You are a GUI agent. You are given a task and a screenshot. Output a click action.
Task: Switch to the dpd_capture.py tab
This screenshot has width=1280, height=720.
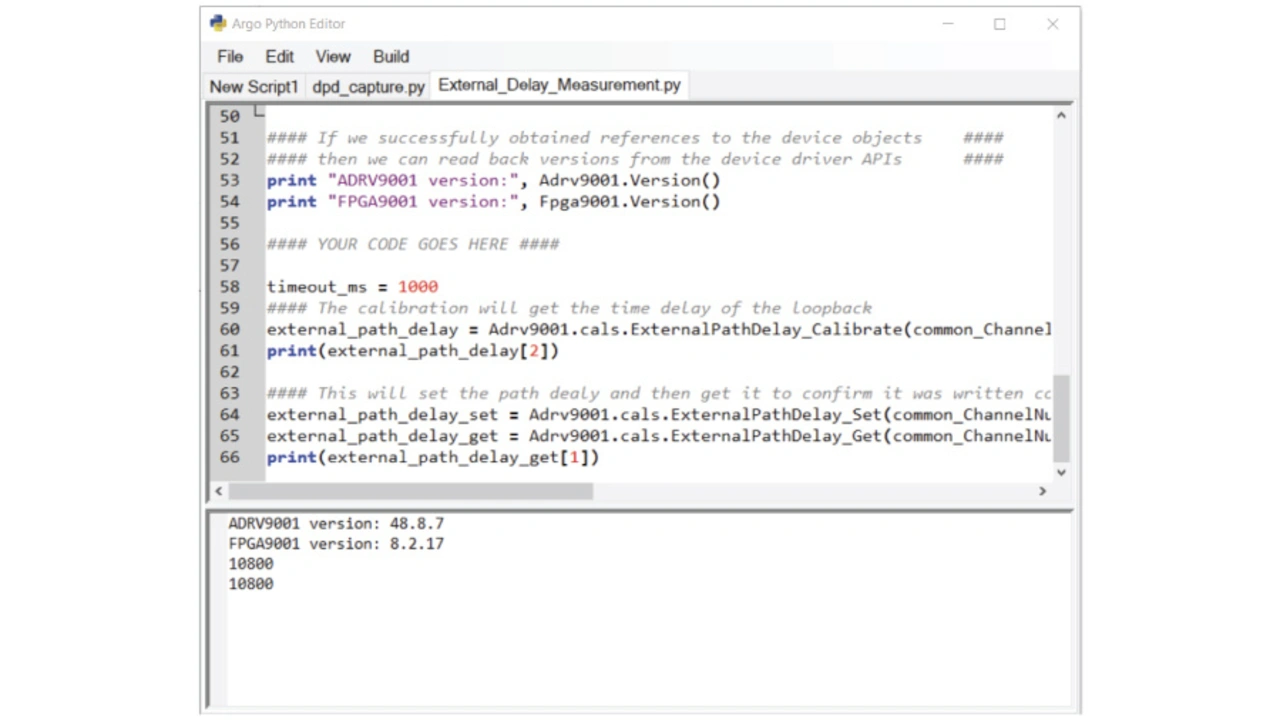(x=368, y=87)
